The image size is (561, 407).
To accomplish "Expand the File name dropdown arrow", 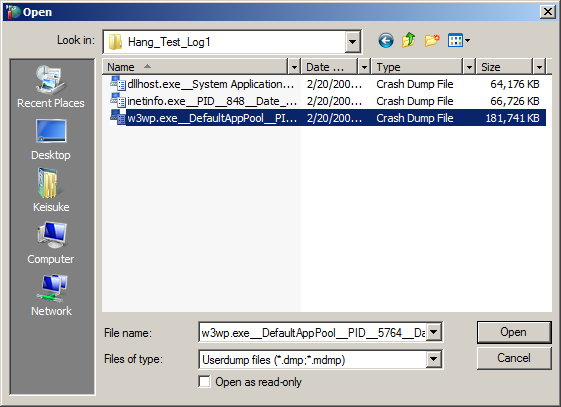I will (433, 332).
